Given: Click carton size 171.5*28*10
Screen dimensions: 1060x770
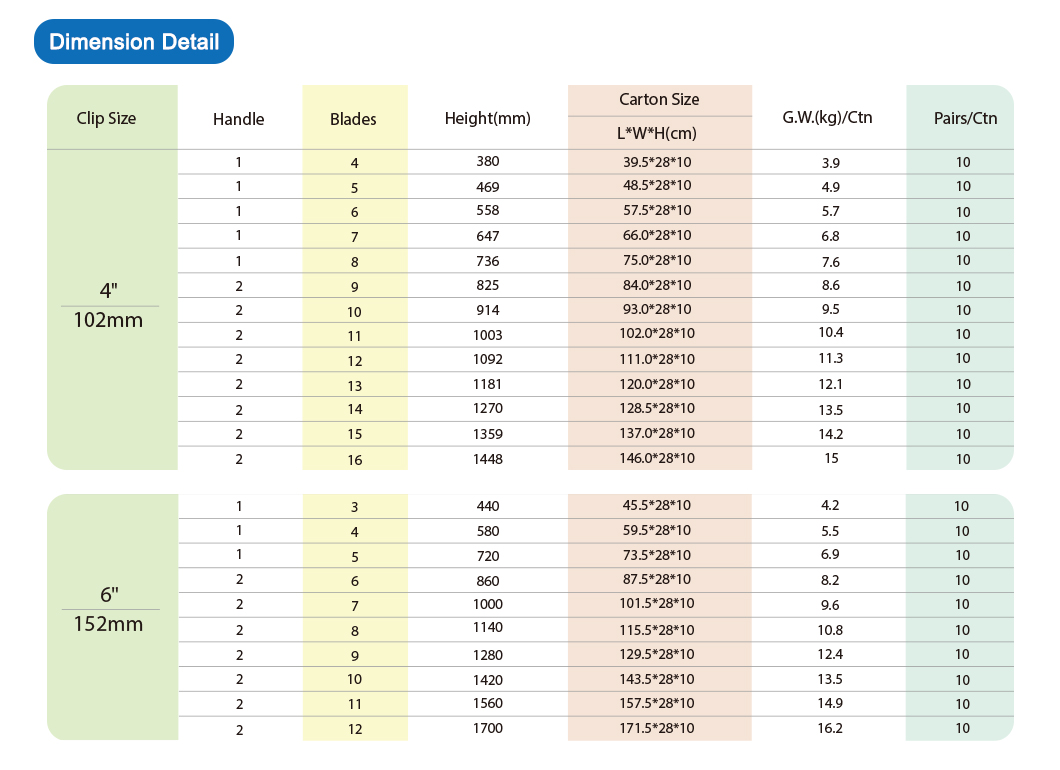Looking at the screenshot, I should 657,728.
